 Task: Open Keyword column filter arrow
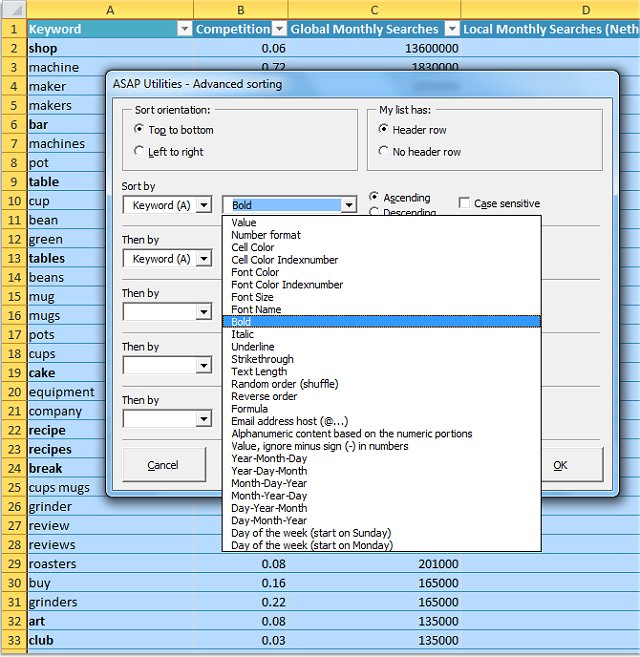click(184, 29)
